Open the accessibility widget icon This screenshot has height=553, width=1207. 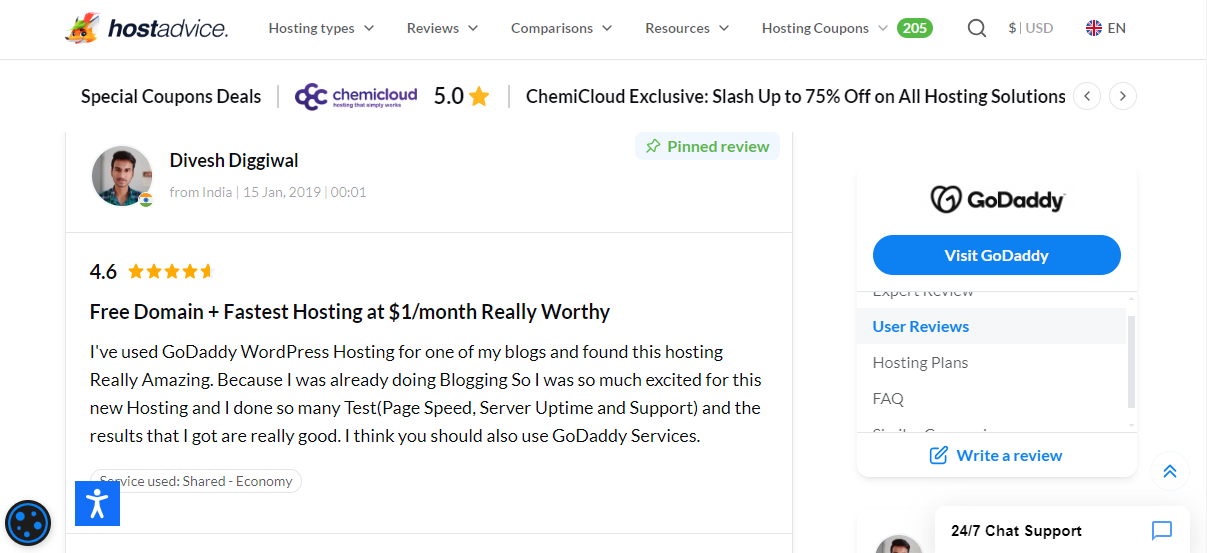[97, 503]
